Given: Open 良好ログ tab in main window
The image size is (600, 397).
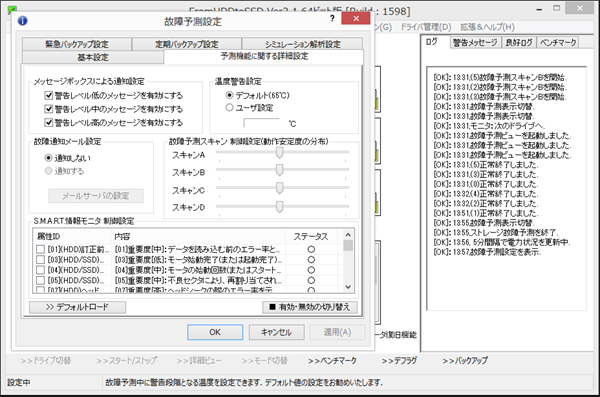Looking at the screenshot, I should pos(518,42).
